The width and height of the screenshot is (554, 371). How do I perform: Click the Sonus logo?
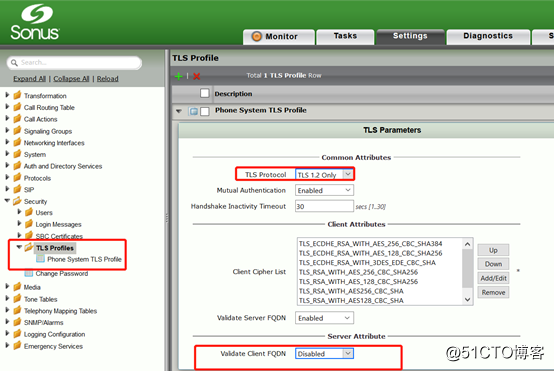(35, 22)
